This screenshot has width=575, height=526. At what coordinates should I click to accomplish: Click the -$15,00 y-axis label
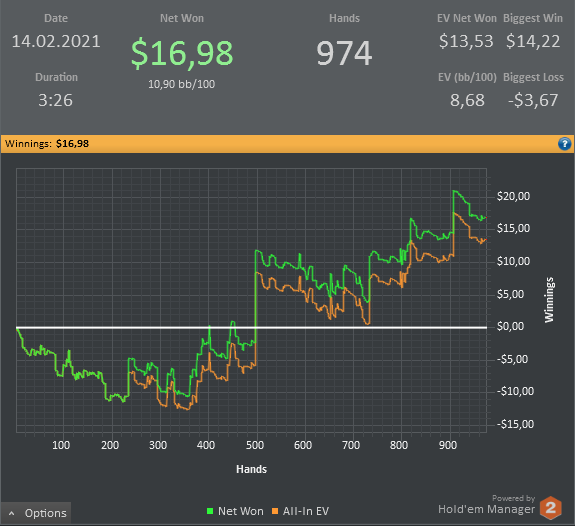click(515, 424)
